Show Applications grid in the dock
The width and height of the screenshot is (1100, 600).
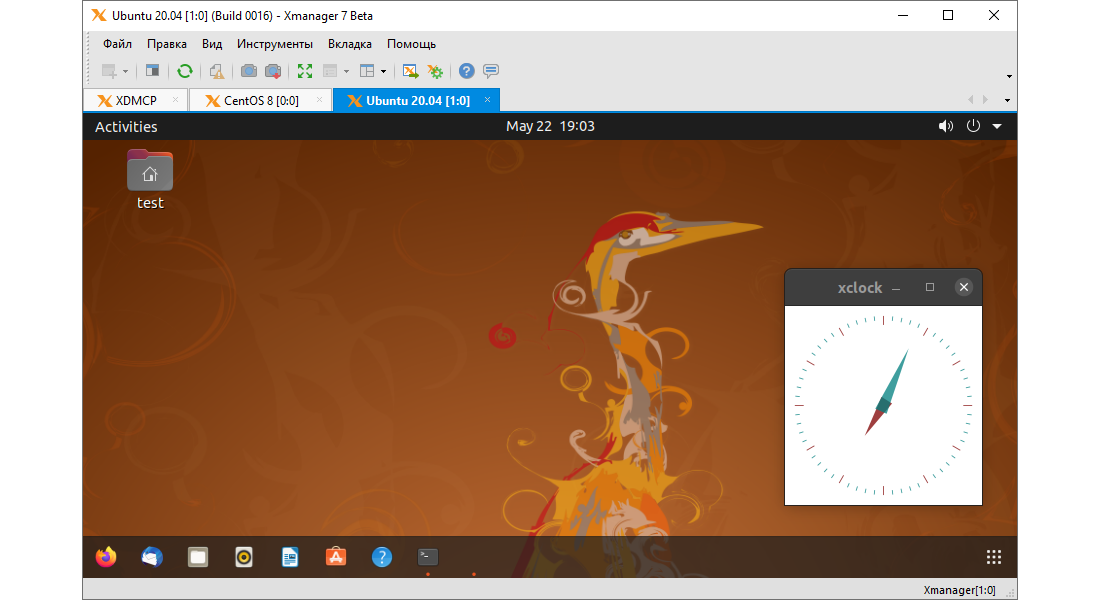(994, 557)
